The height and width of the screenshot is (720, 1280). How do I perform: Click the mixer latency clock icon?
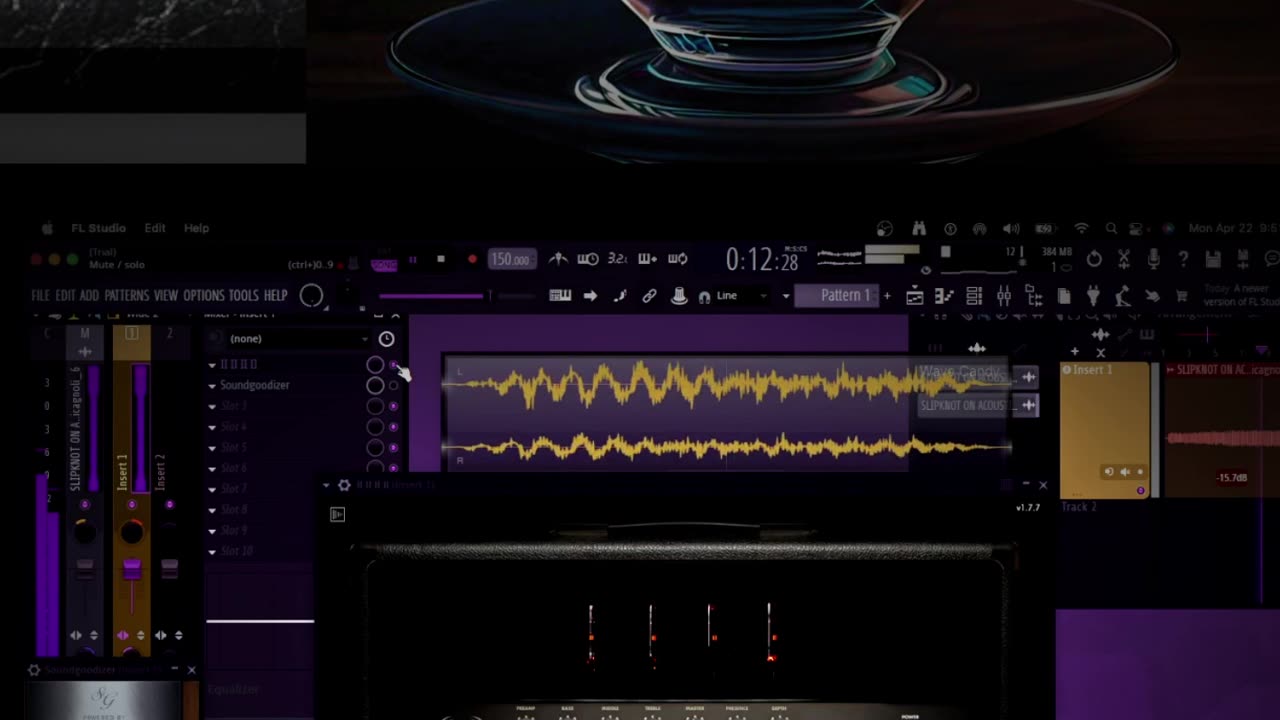tap(386, 339)
